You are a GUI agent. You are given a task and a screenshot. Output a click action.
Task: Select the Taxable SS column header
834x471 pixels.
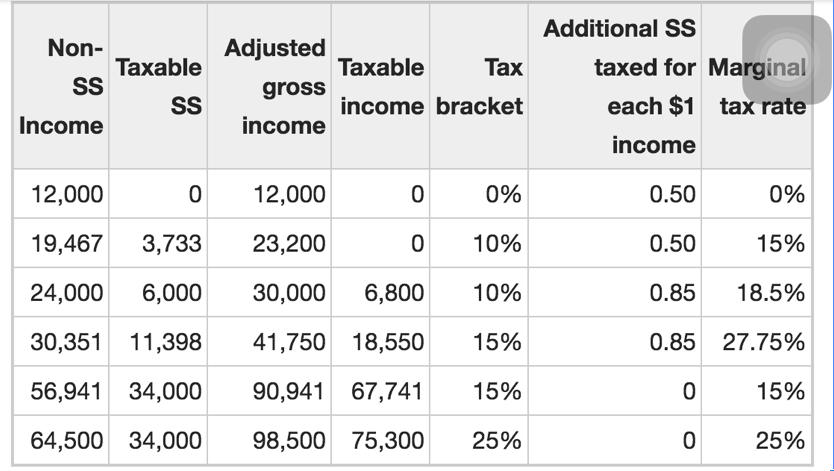click(158, 87)
